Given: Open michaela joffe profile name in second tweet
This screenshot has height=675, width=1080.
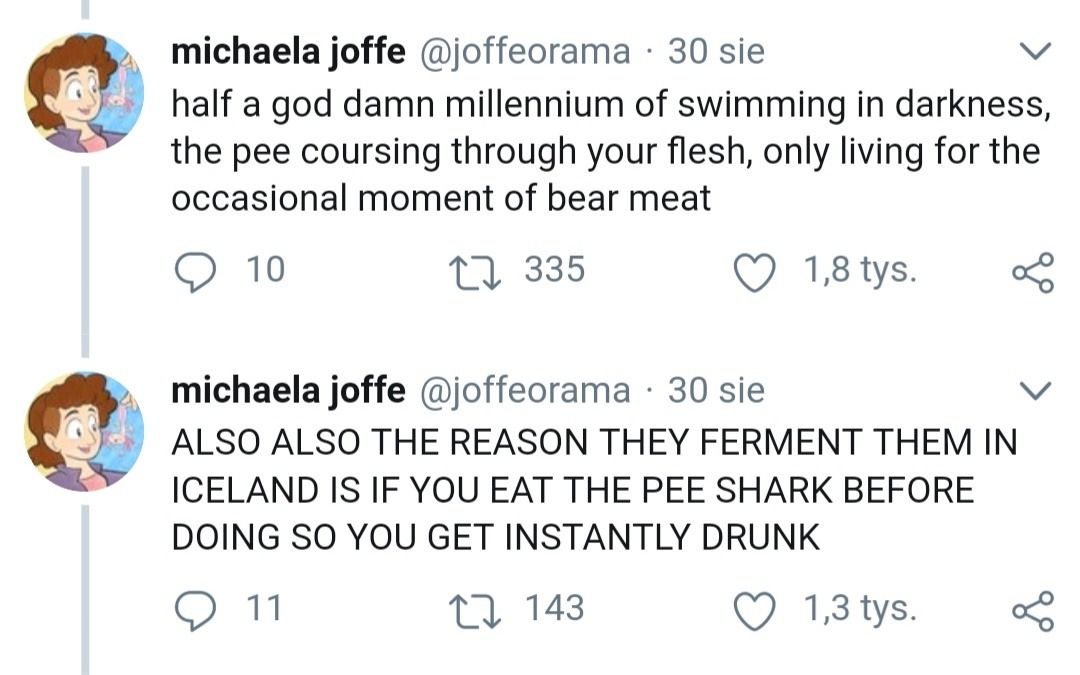Looking at the screenshot, I should click(288, 390).
